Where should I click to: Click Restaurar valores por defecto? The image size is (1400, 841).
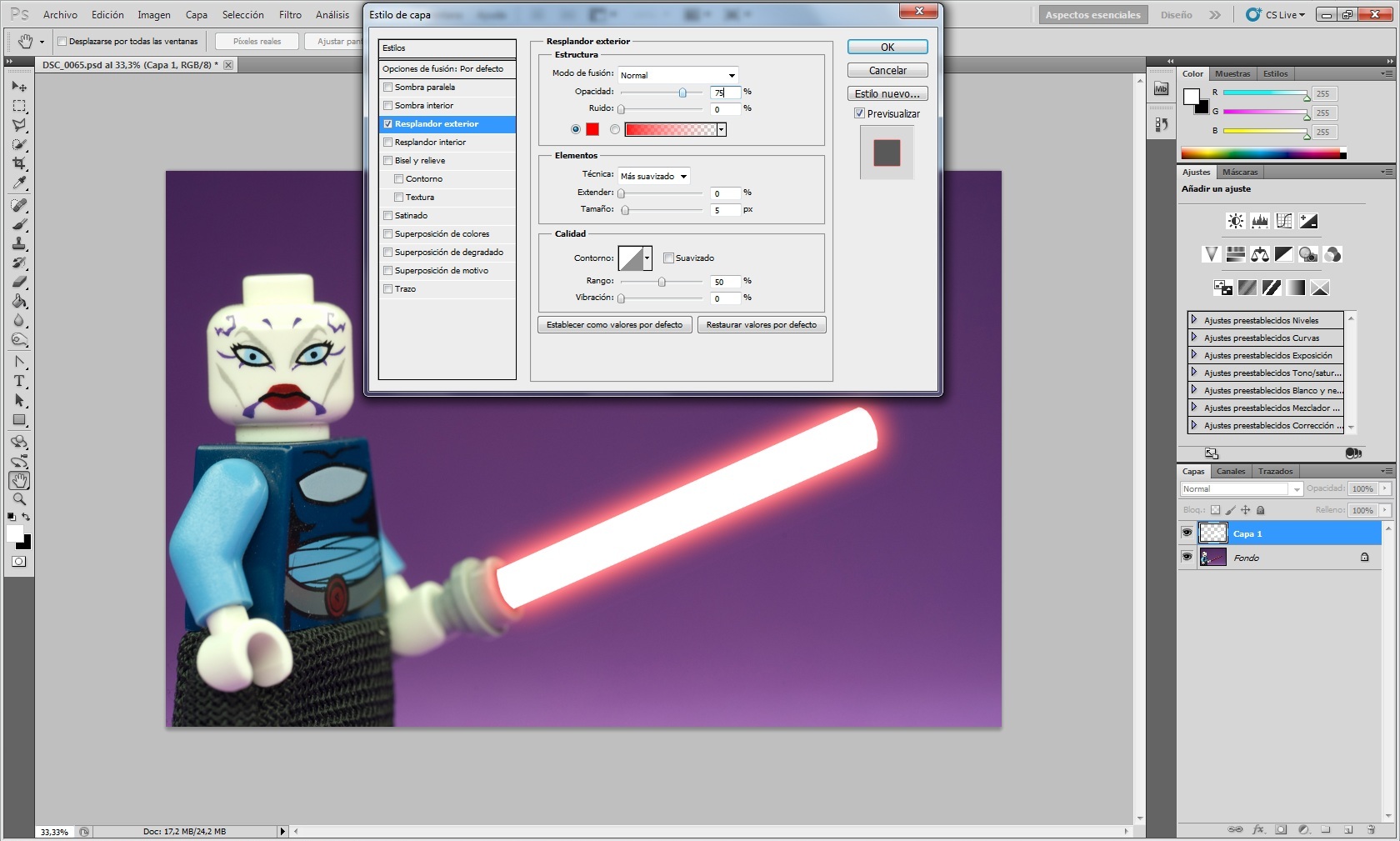(x=762, y=325)
